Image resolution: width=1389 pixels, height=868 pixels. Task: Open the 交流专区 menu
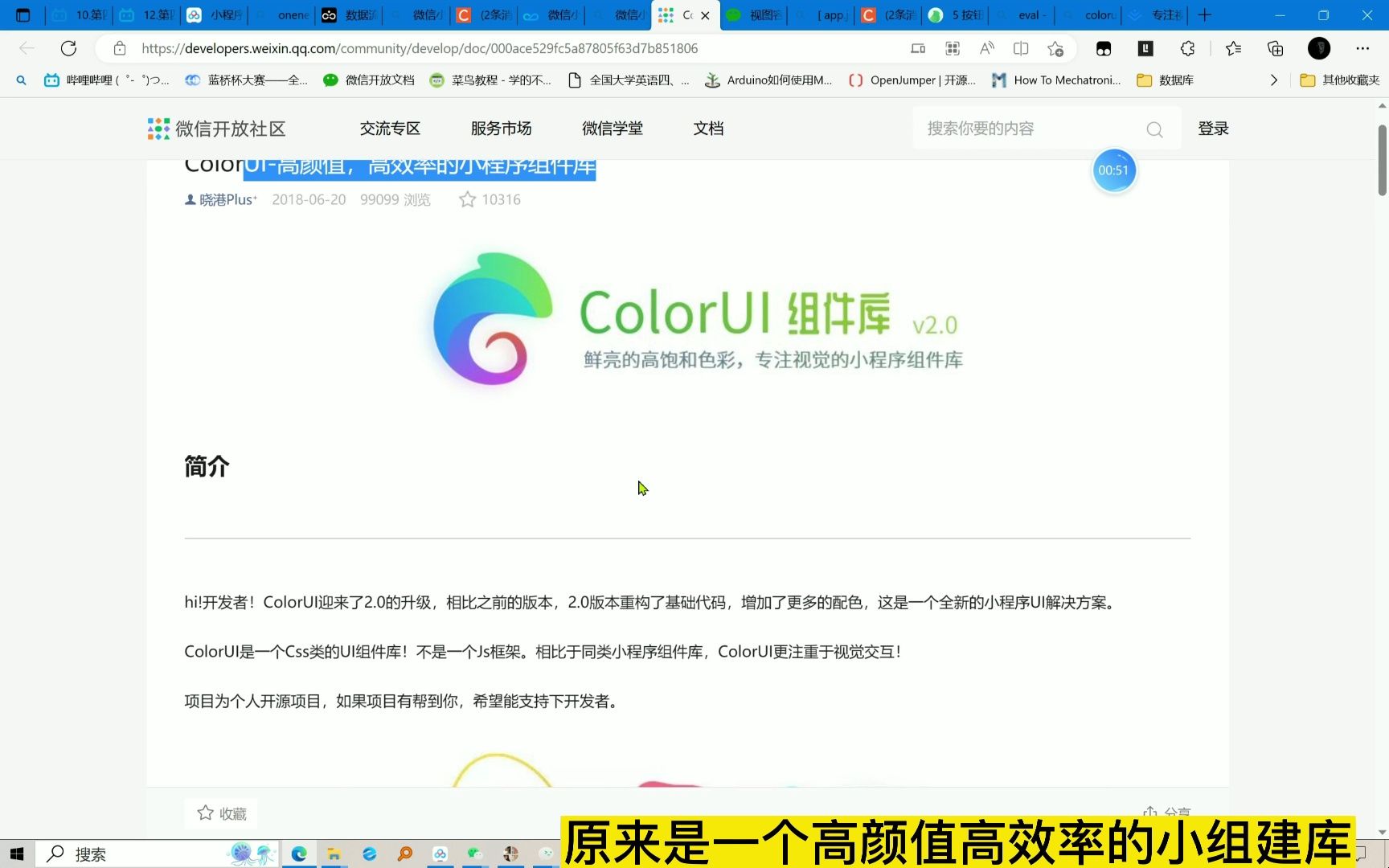coord(390,129)
